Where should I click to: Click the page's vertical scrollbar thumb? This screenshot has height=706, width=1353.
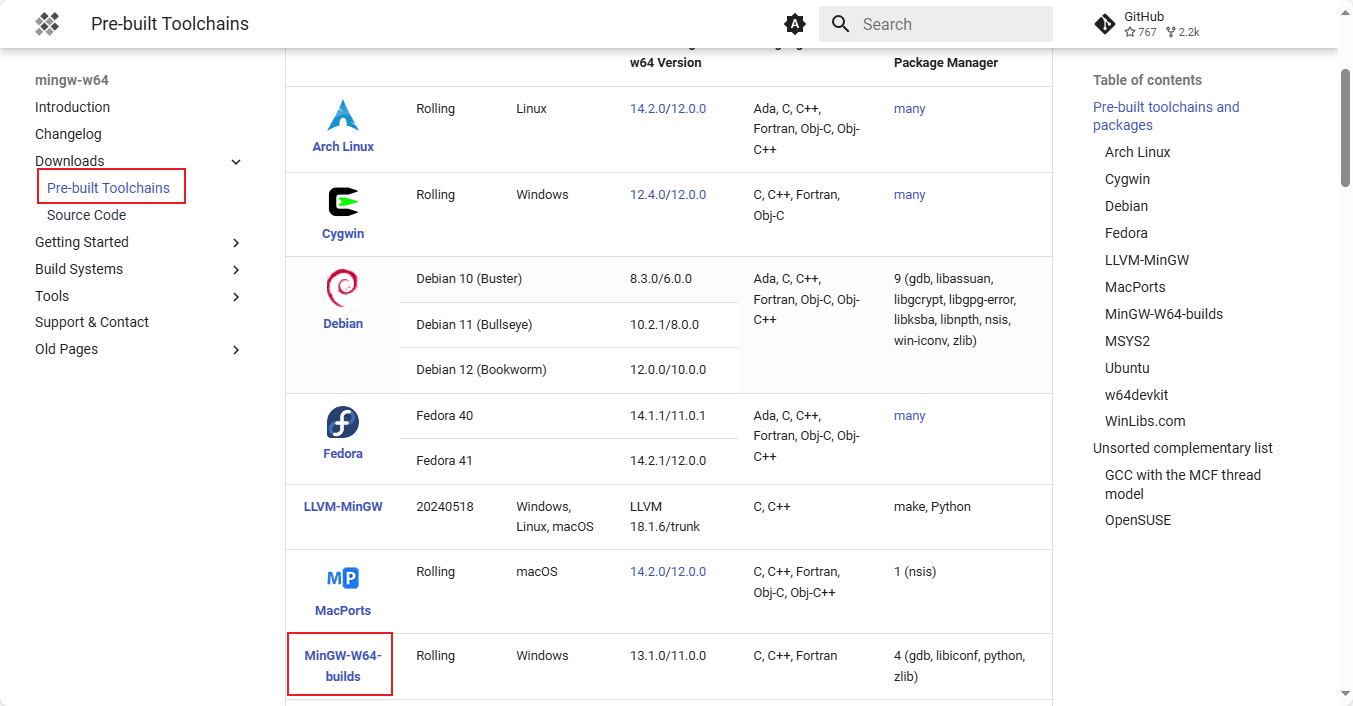tap(1345, 127)
